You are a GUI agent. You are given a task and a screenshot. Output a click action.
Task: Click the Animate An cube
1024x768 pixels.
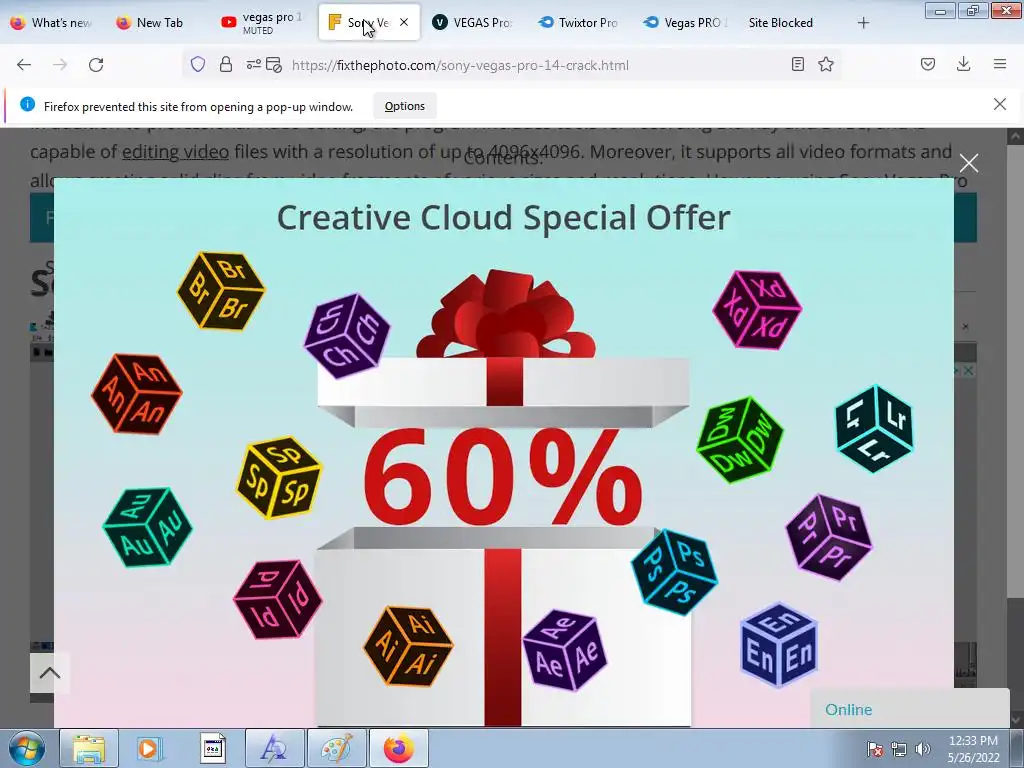tap(136, 394)
